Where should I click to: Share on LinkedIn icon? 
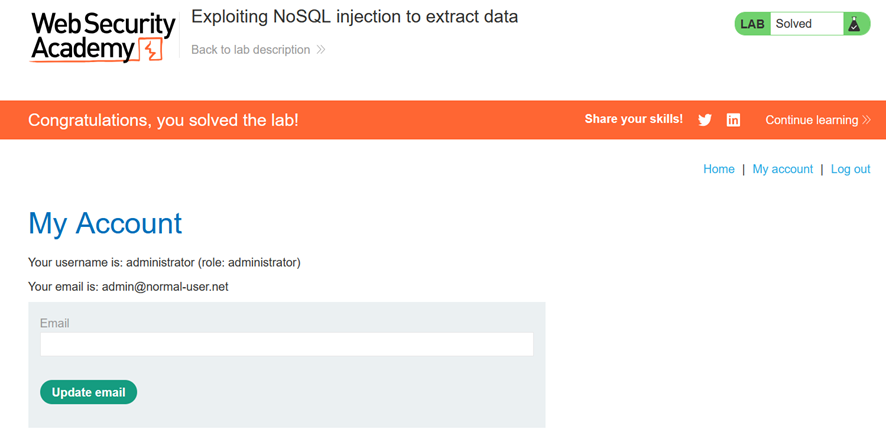click(733, 120)
